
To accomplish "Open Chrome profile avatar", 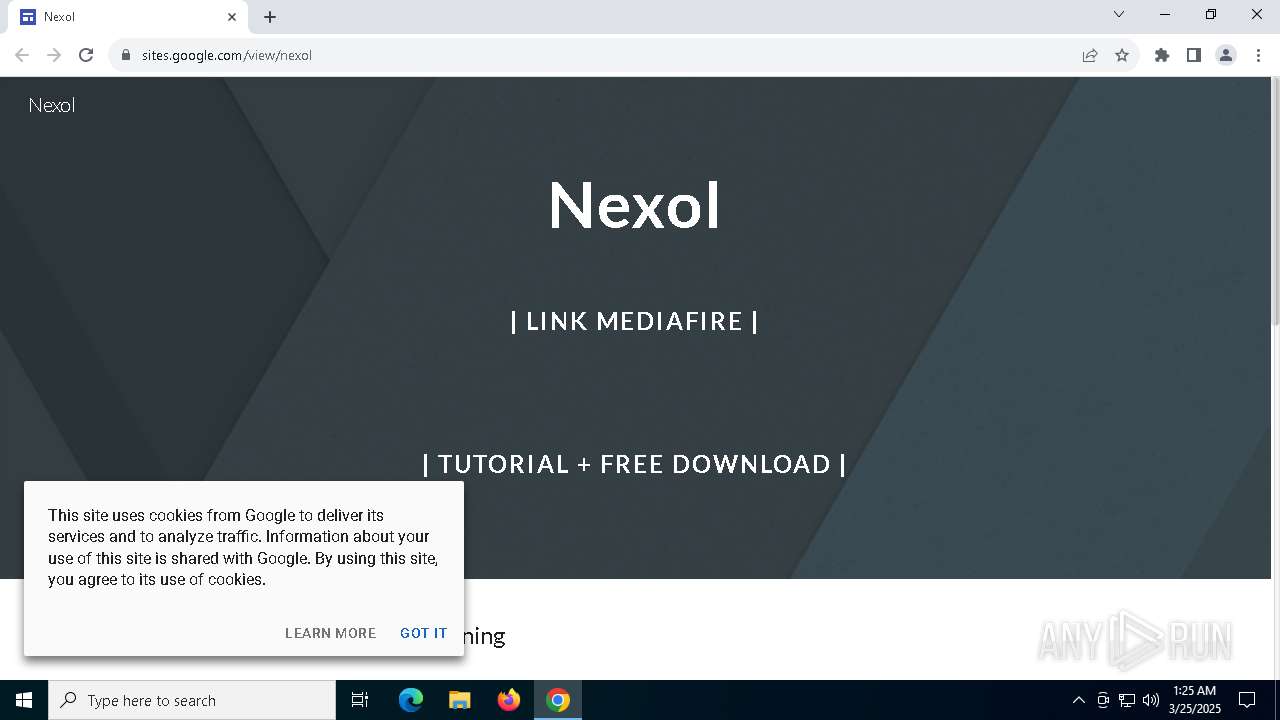I will pos(1226,55).
